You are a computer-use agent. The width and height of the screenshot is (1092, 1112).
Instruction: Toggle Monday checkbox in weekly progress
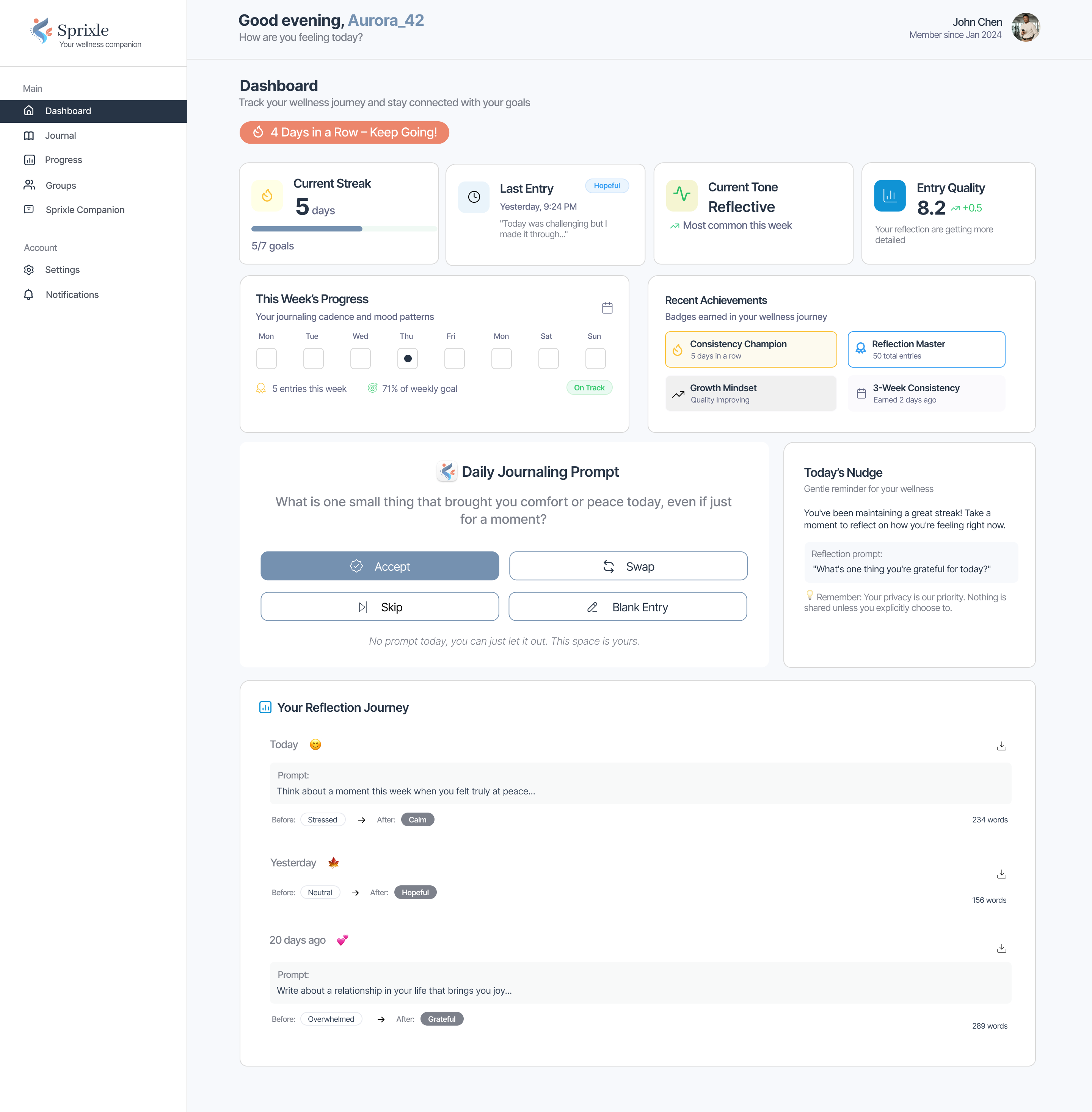[x=266, y=358]
